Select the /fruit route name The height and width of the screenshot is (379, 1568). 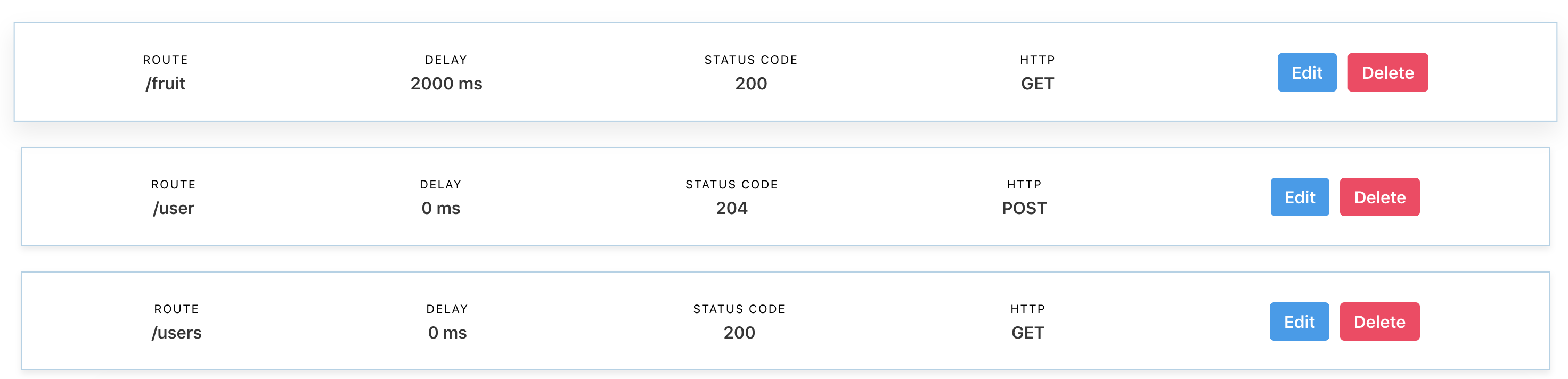(x=165, y=84)
